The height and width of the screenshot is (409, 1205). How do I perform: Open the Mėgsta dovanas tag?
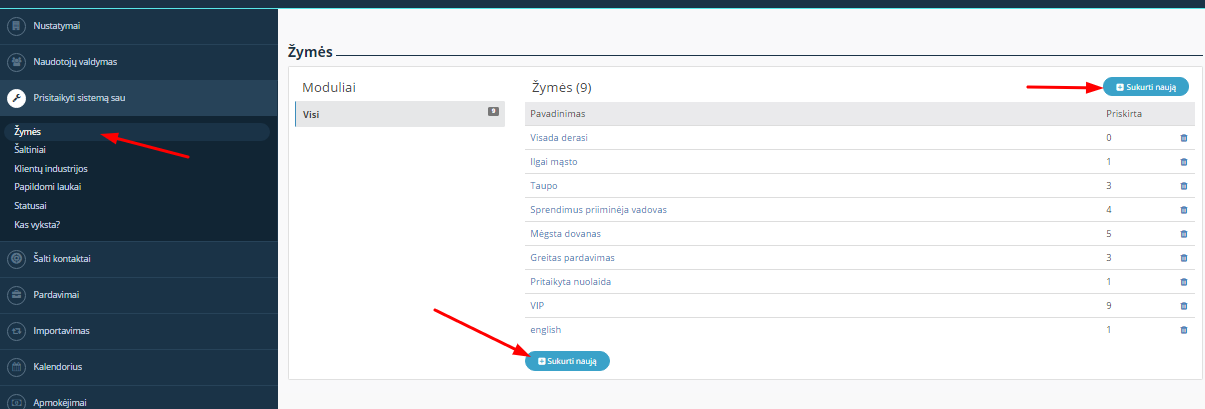point(565,234)
